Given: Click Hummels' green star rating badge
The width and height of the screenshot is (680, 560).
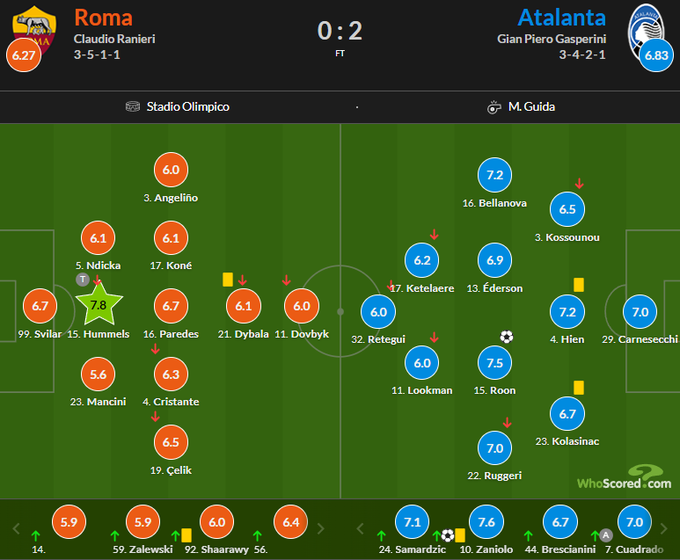Looking at the screenshot, I should tap(98, 304).
